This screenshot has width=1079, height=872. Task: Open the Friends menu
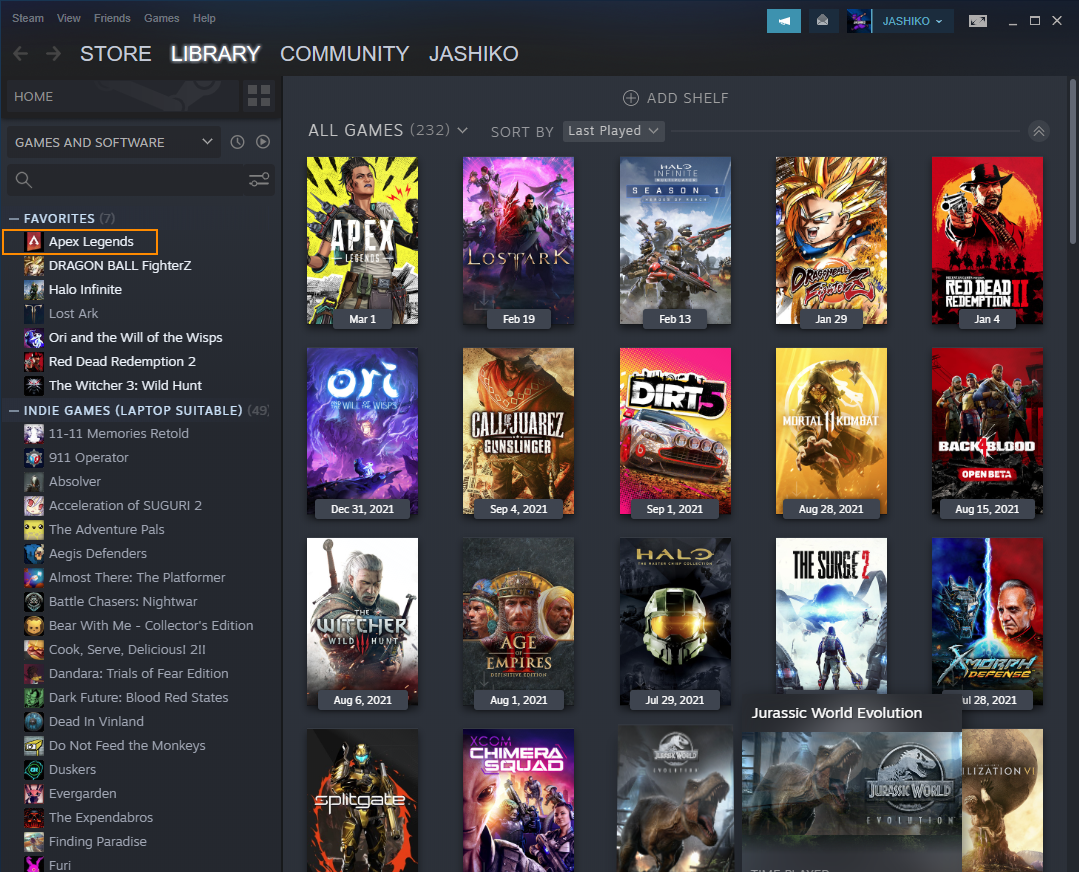[x=112, y=18]
